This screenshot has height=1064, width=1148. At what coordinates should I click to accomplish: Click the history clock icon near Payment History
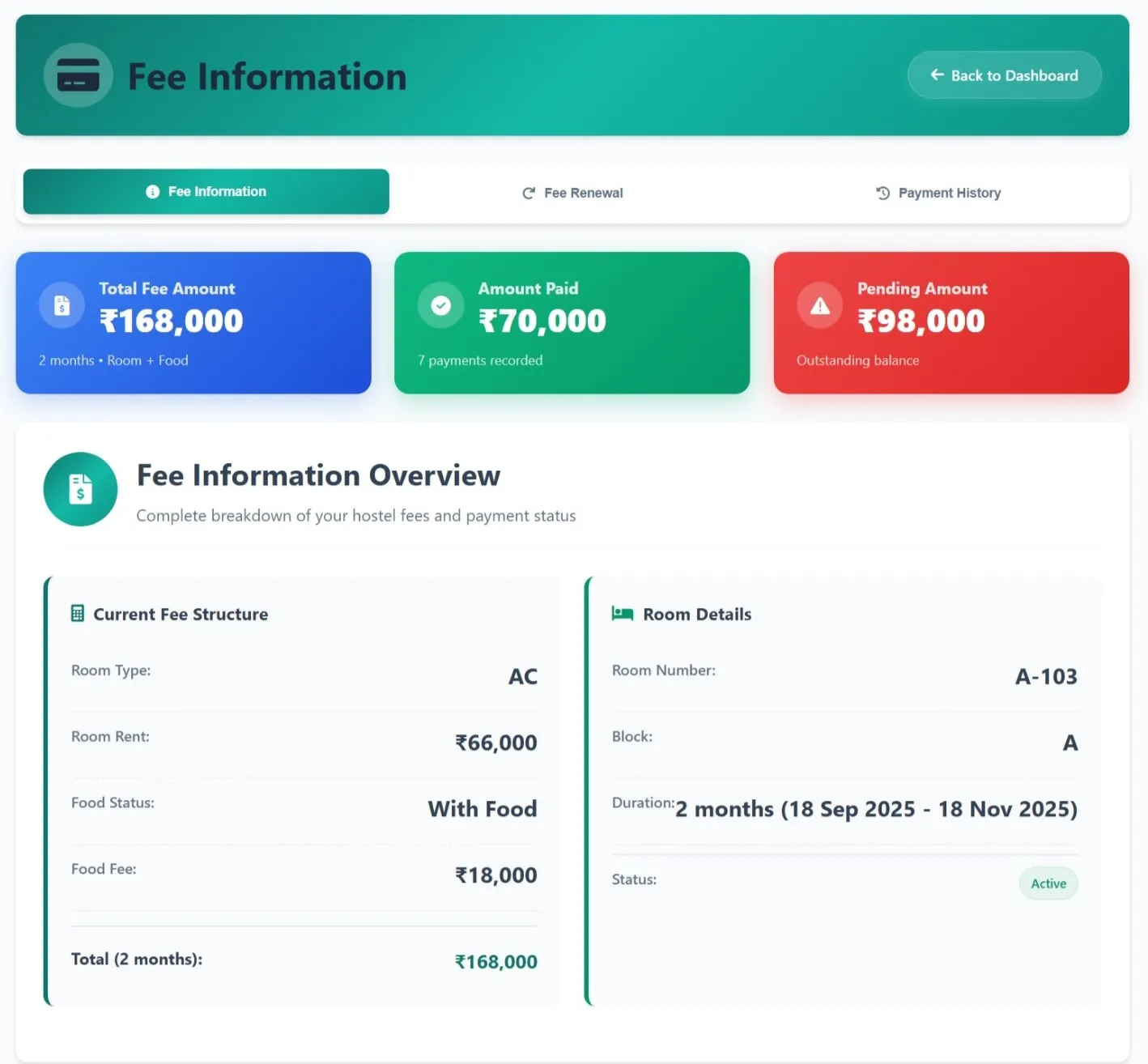coord(882,193)
